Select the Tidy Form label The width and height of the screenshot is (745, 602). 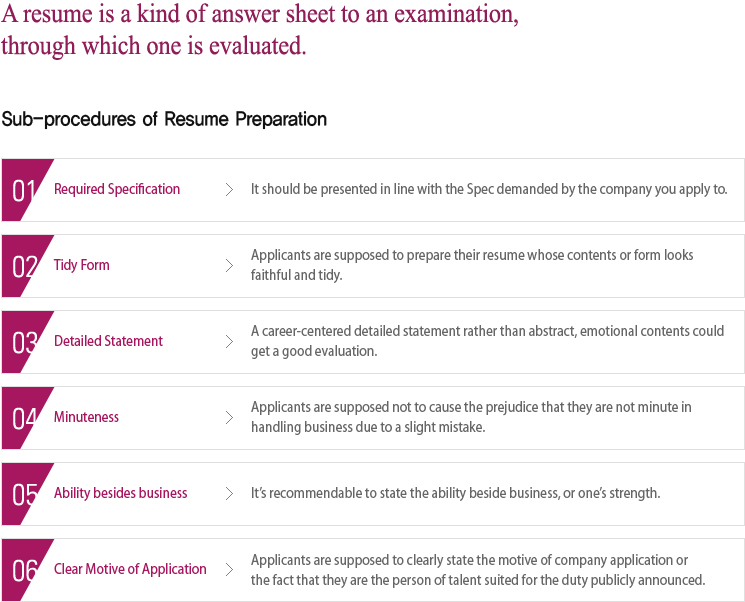pyautogui.click(x=82, y=265)
